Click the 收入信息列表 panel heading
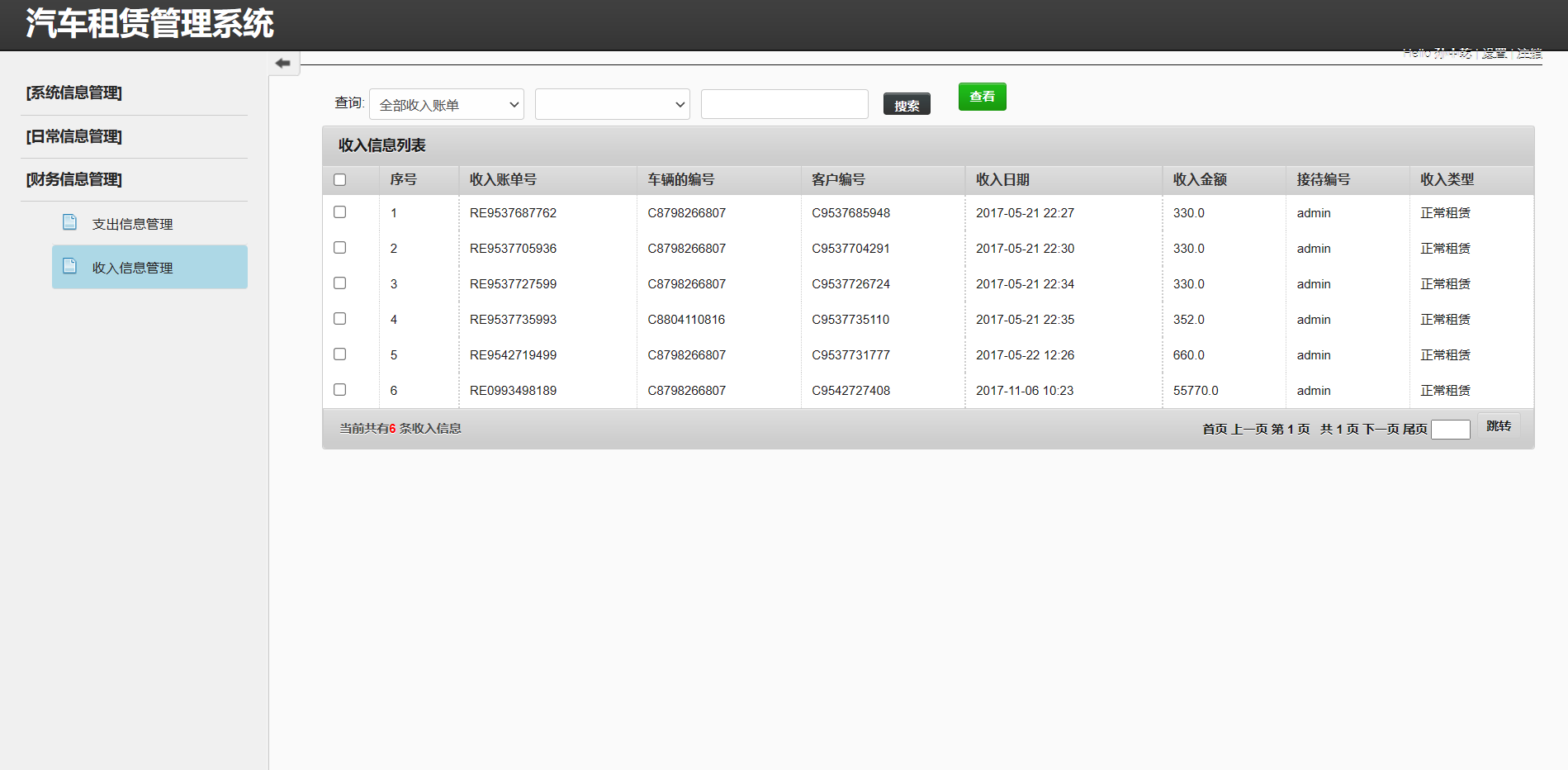The height and width of the screenshot is (770, 1568). click(381, 145)
